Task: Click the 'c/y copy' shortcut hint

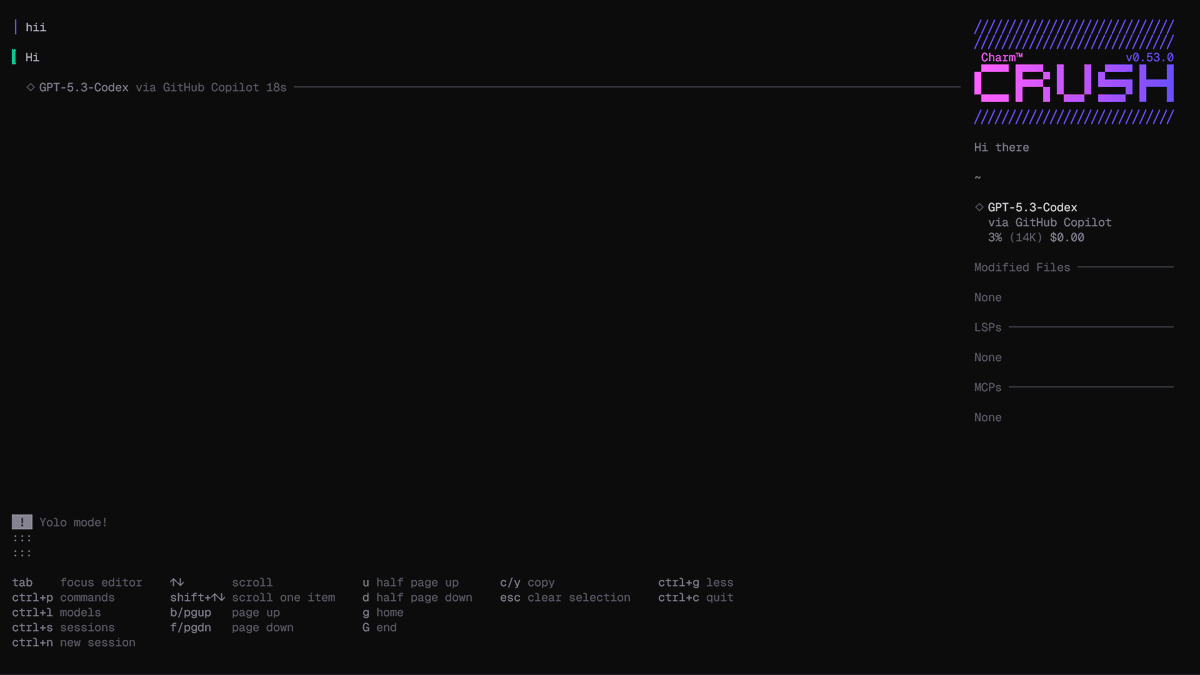Action: [528, 582]
